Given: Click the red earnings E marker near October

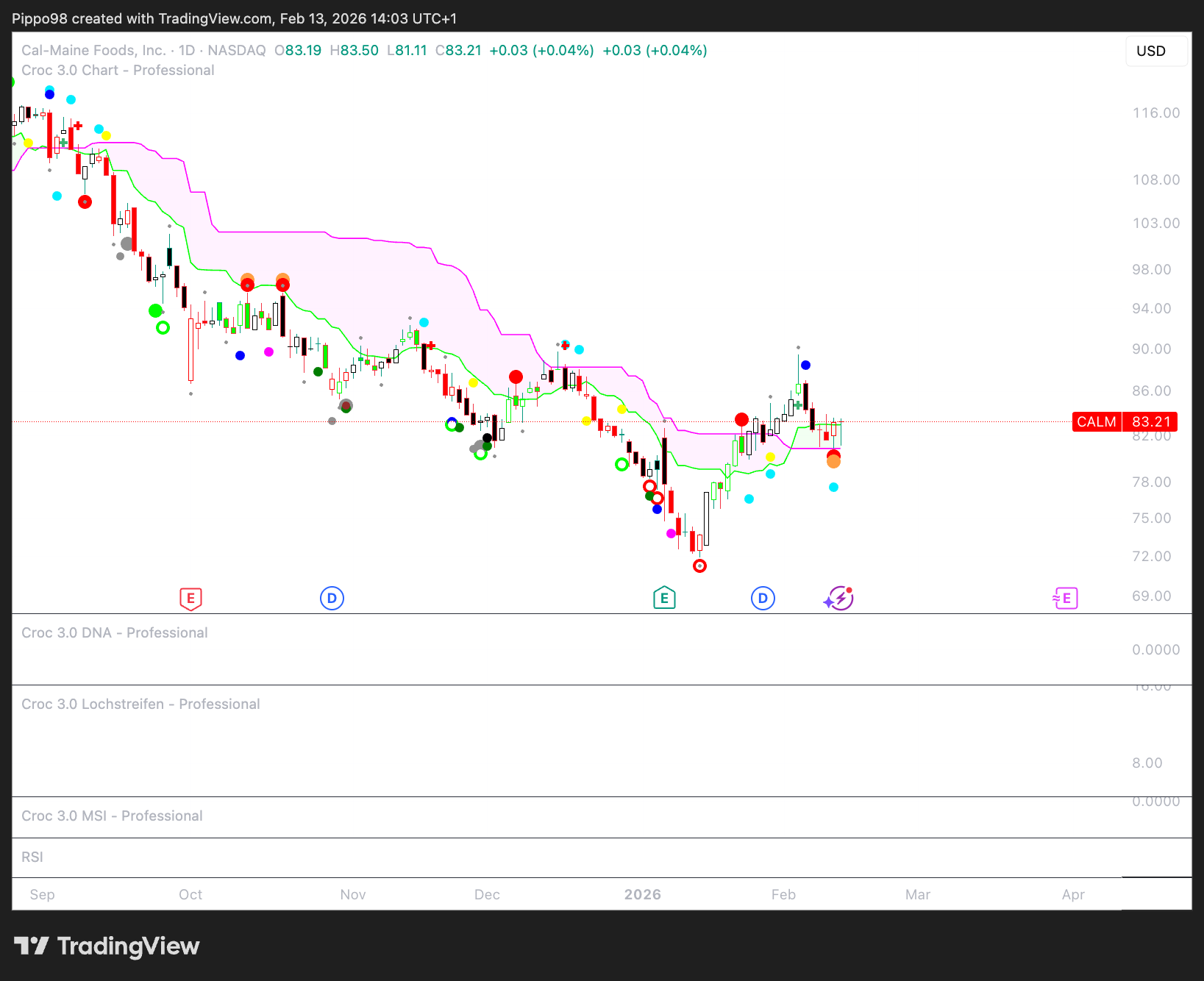Looking at the screenshot, I should coord(190,599).
